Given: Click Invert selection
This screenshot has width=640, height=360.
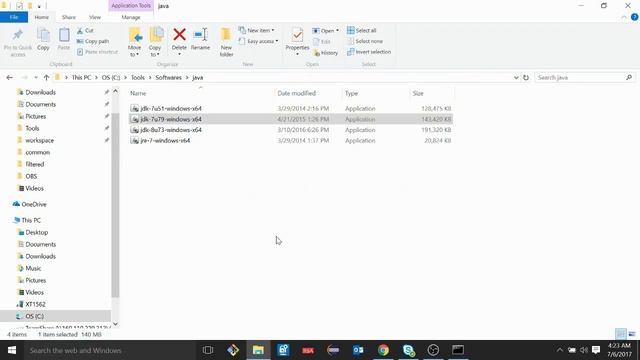Looking at the screenshot, I should [x=369, y=52].
